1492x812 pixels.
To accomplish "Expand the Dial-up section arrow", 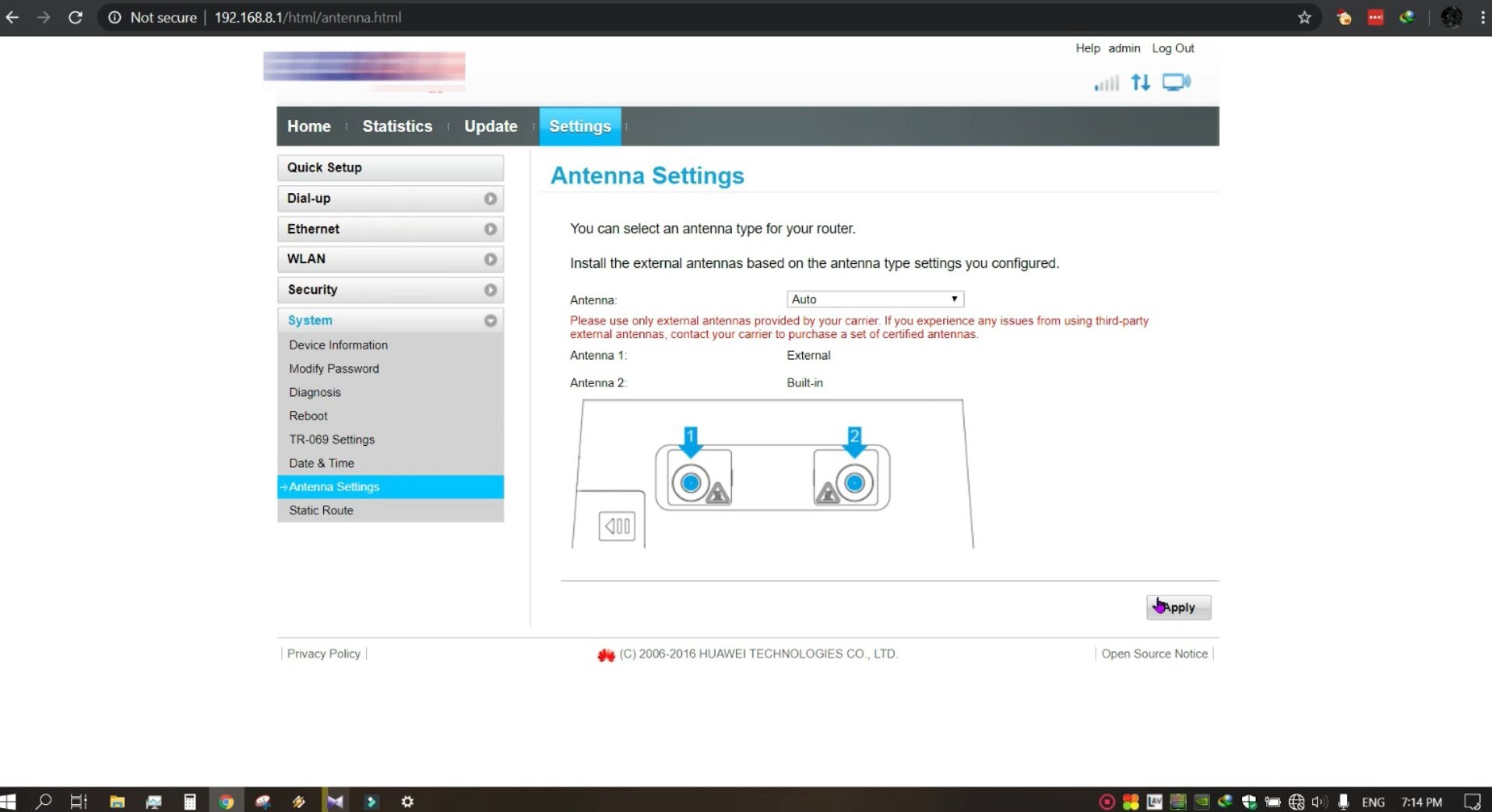I will [490, 199].
